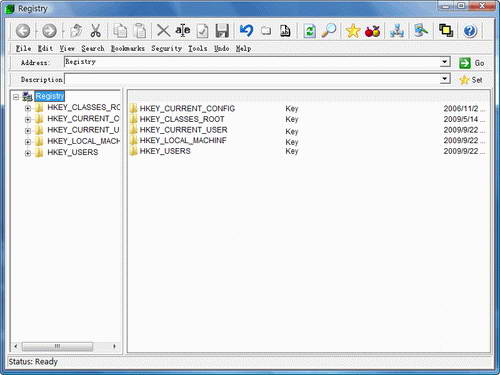This screenshot has width=500, height=375.
Task: Open the Security menu
Action: coord(166,49)
